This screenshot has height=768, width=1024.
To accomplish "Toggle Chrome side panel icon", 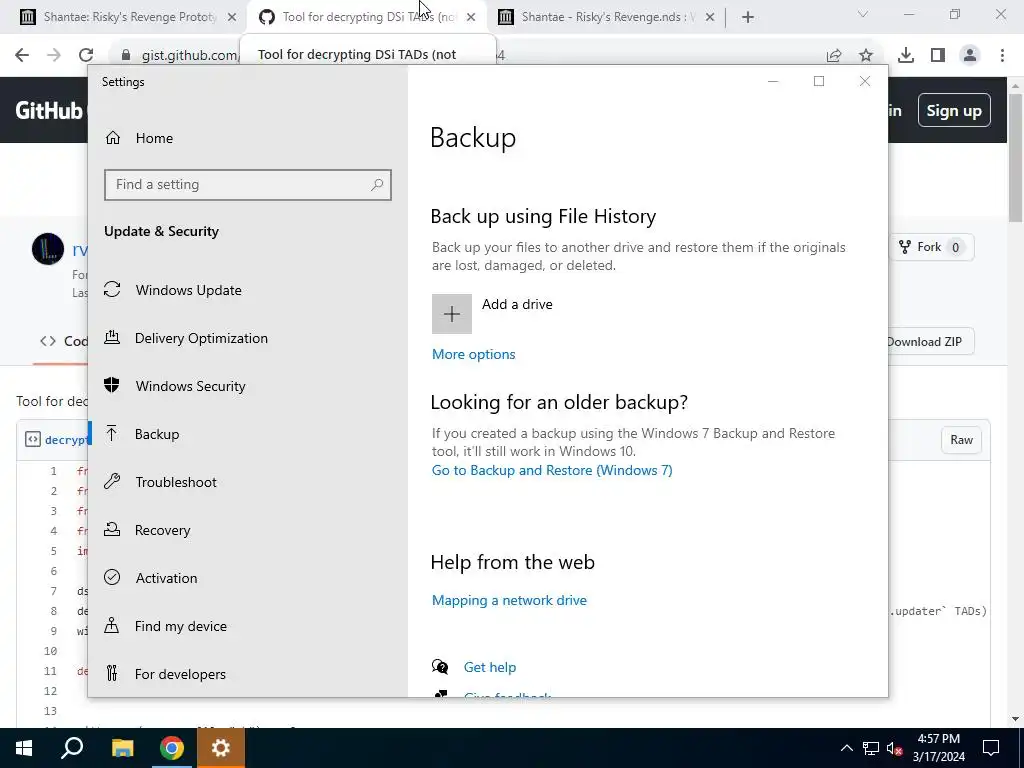I will 938,56.
